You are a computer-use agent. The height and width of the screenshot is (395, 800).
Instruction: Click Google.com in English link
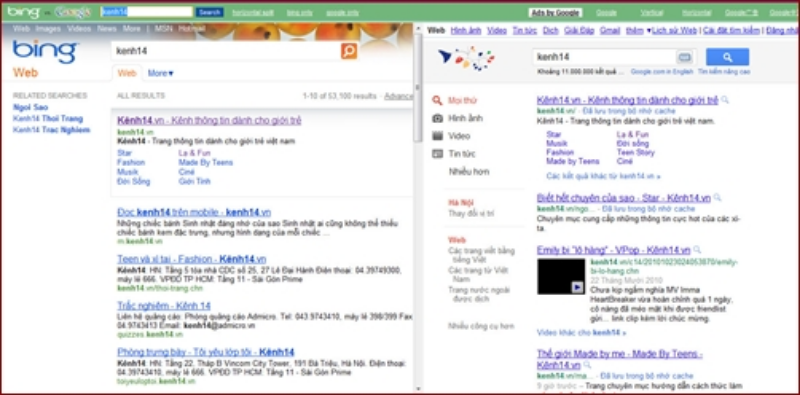(x=662, y=72)
